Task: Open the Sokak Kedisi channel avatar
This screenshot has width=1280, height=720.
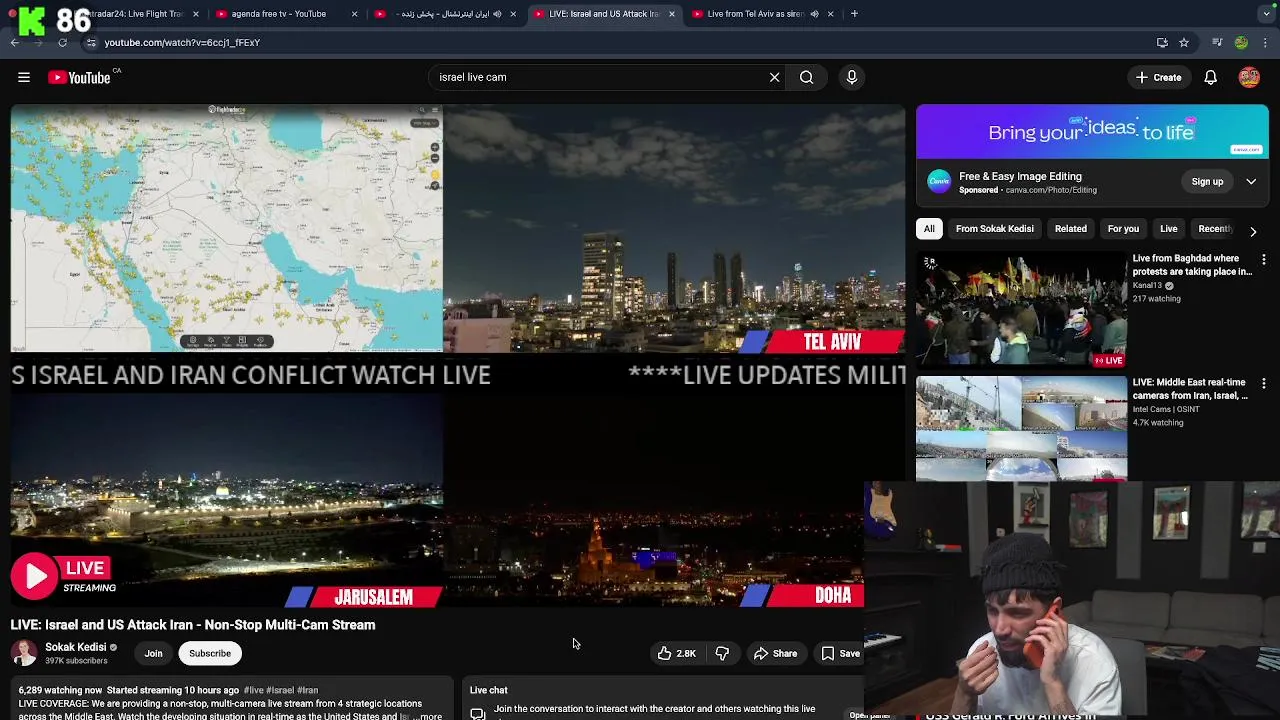Action: [x=24, y=653]
